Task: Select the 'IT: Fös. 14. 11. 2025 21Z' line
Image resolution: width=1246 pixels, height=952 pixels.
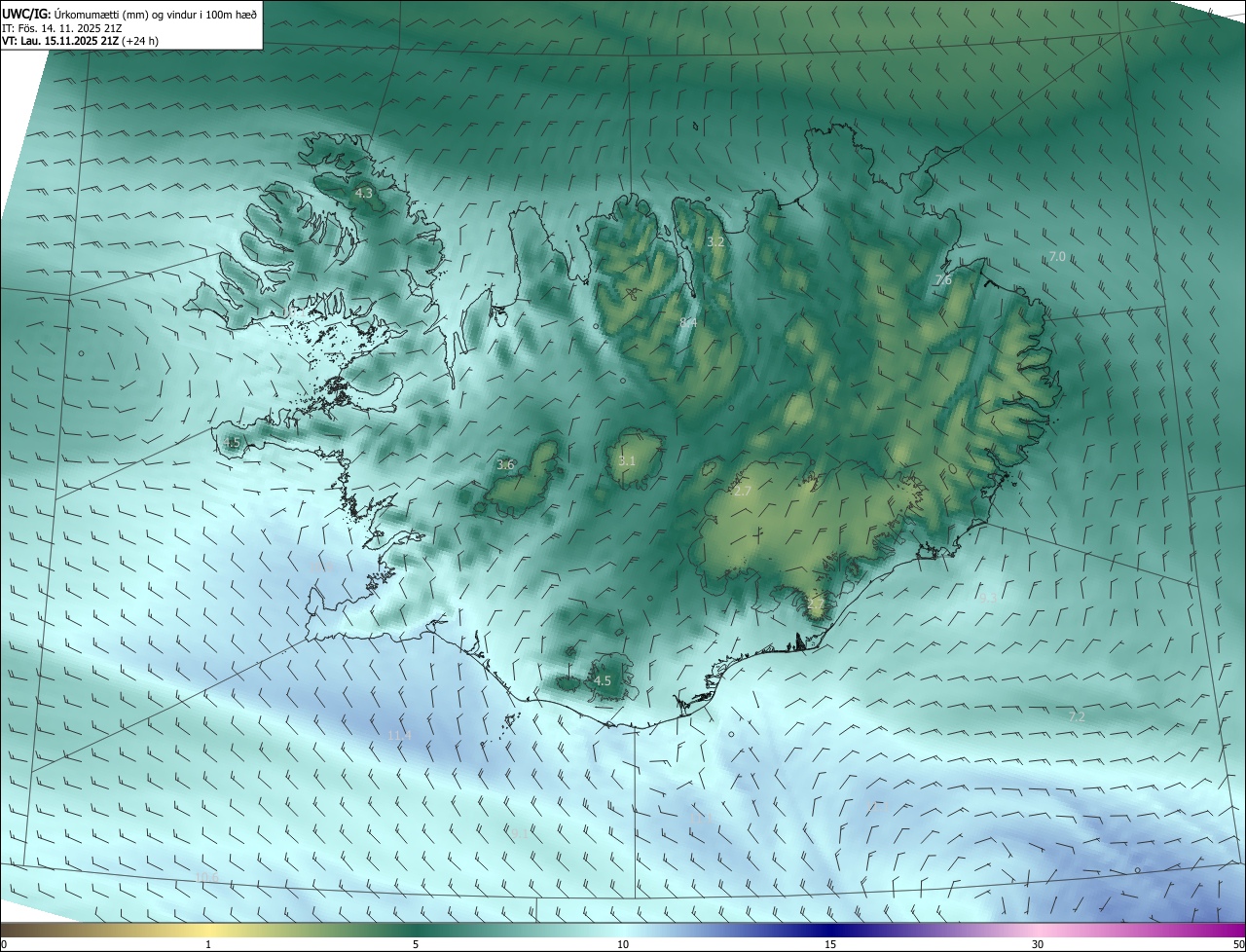Action: click(x=62, y=28)
